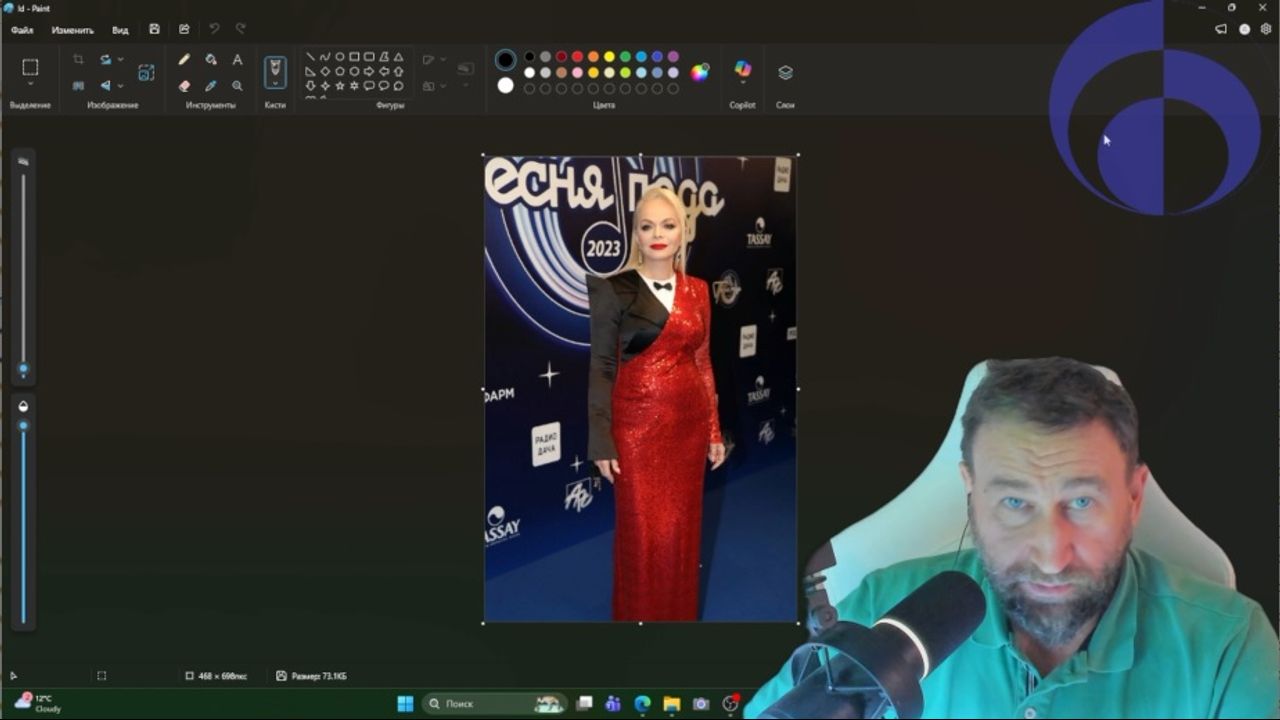Open the Copilot dropdown menu
1280x720 pixels.
pyautogui.click(x=742, y=84)
